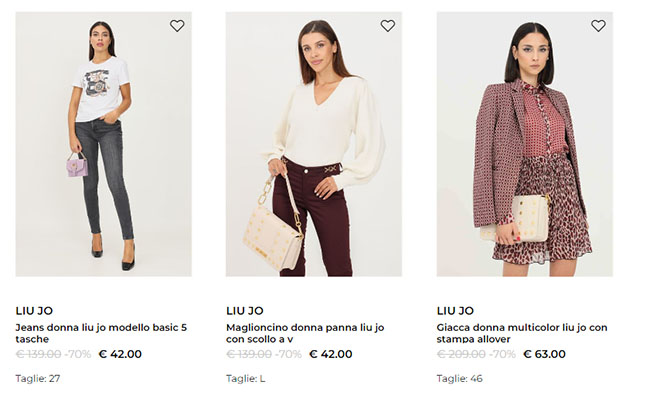Click LIU JO brand above Maglioncino
The height and width of the screenshot is (395, 650).
pos(245,311)
